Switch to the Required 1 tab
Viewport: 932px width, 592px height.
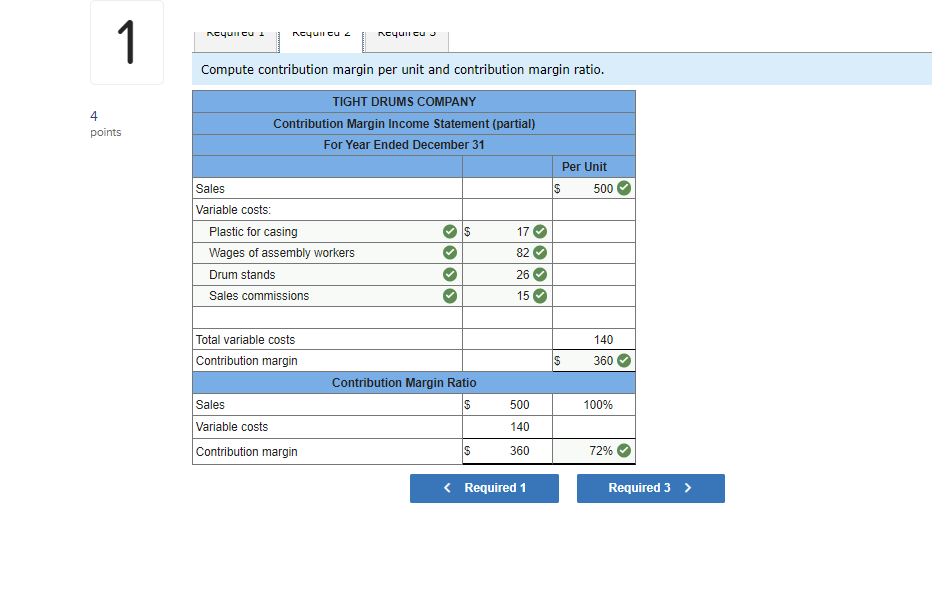(236, 41)
